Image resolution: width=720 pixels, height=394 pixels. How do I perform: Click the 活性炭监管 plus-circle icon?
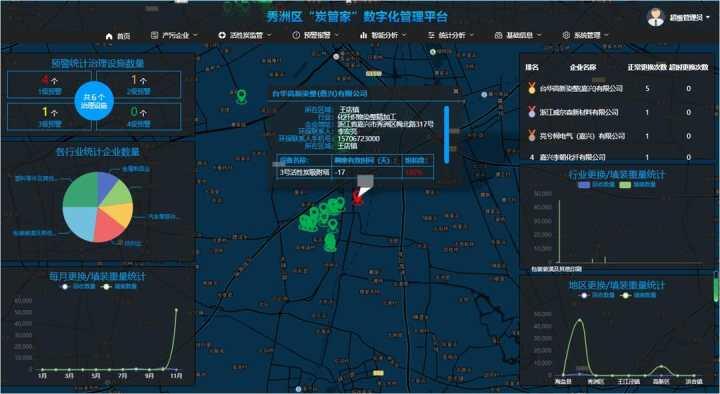coord(222,35)
